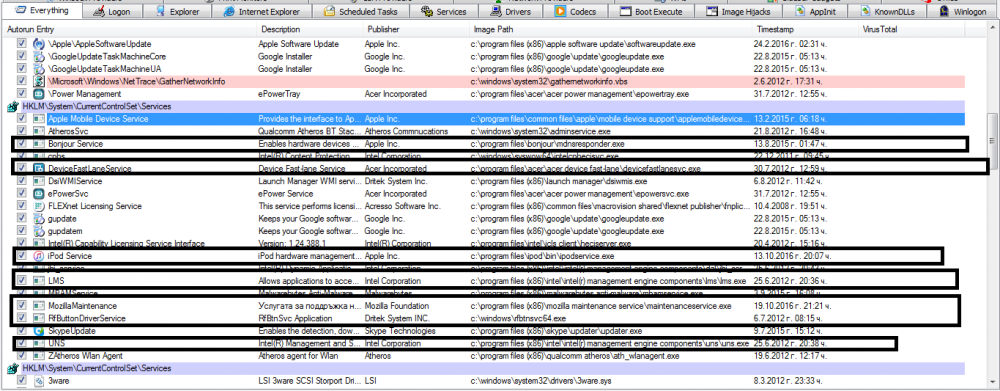Click the '24.2.2016 г. 02:31 ч.' timestamp

coord(790,44)
